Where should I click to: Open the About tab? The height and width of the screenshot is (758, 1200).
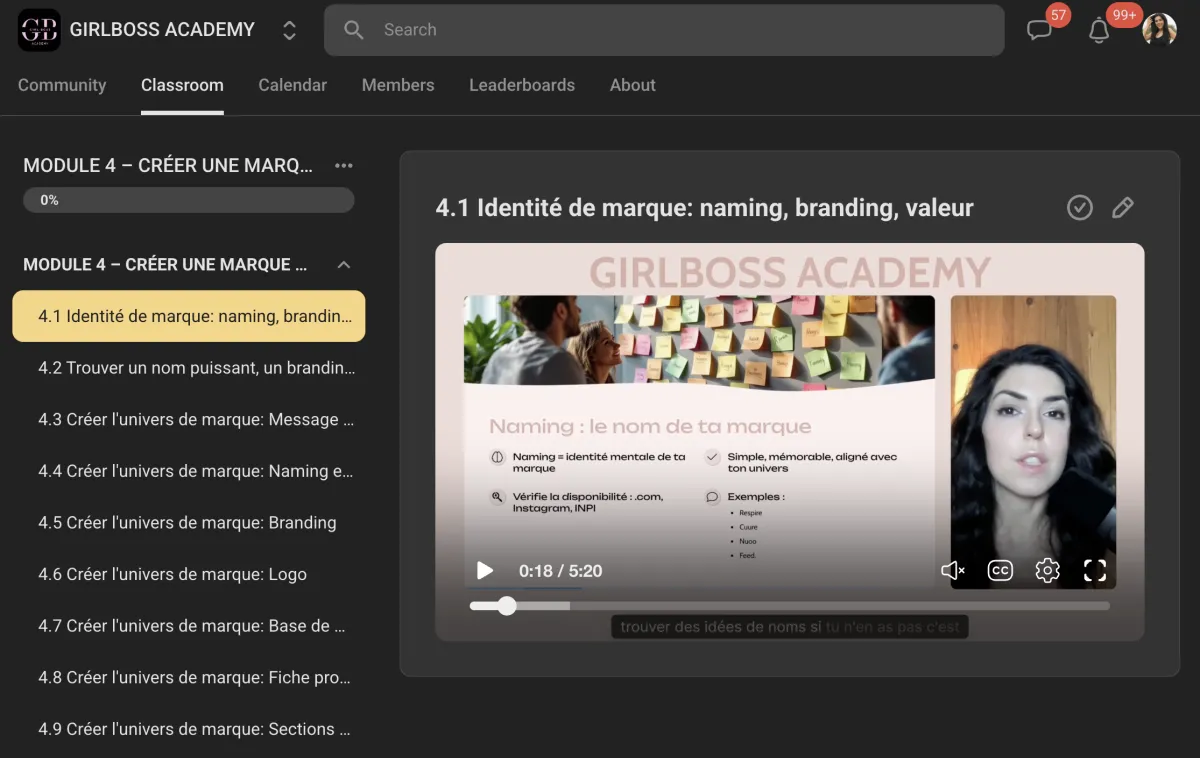(633, 85)
